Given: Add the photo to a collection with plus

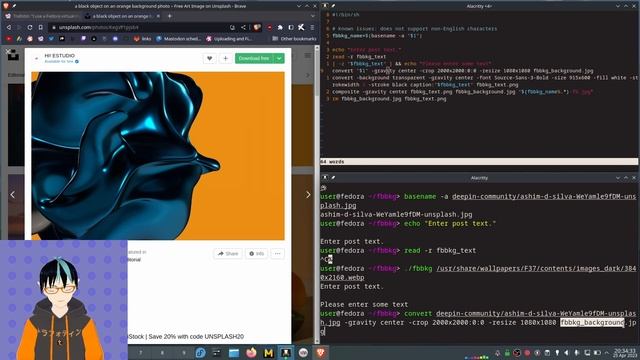Looking at the screenshot, I should pyautogui.click(x=225, y=58).
